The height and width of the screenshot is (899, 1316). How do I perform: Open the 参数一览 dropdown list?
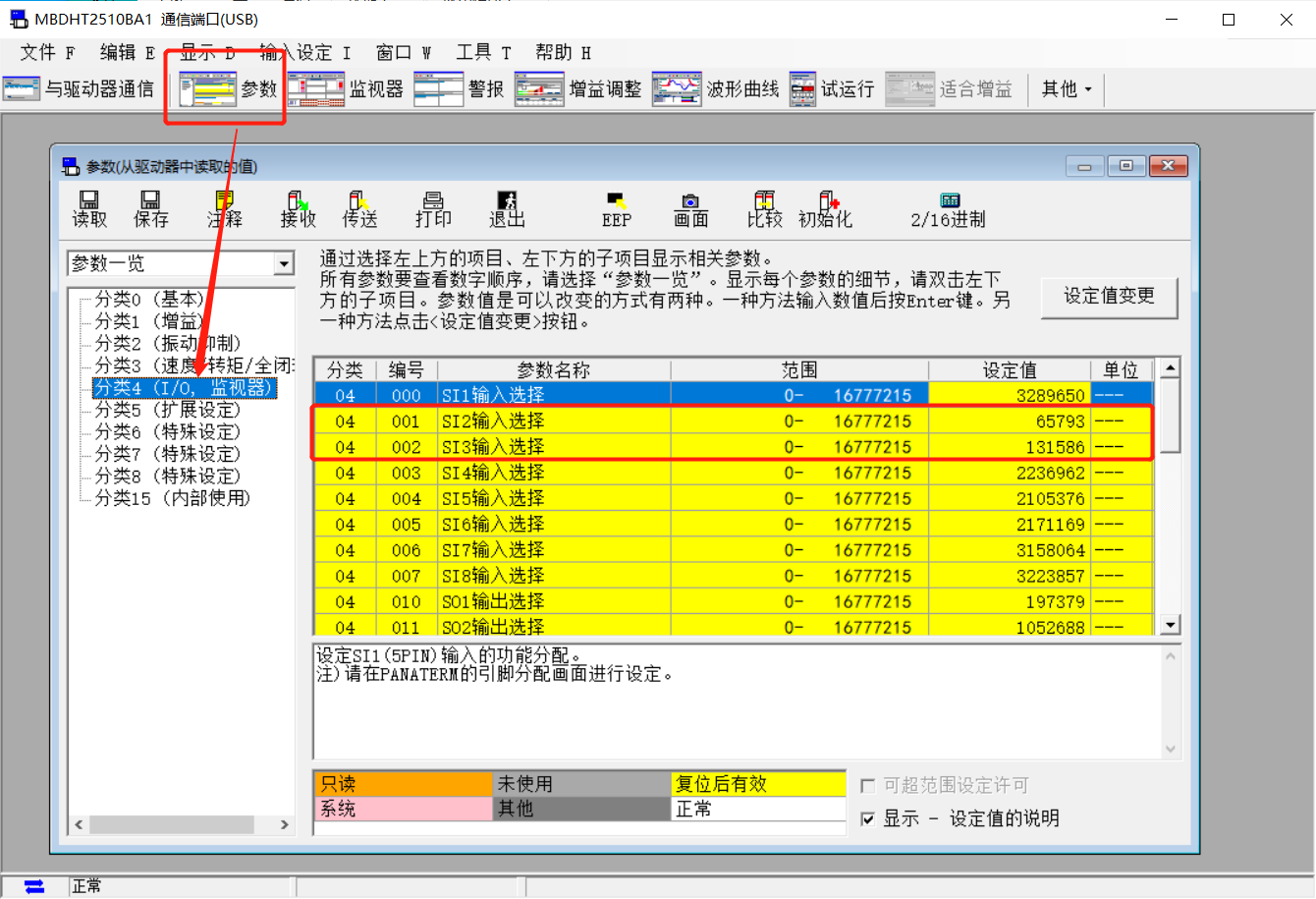tap(283, 263)
